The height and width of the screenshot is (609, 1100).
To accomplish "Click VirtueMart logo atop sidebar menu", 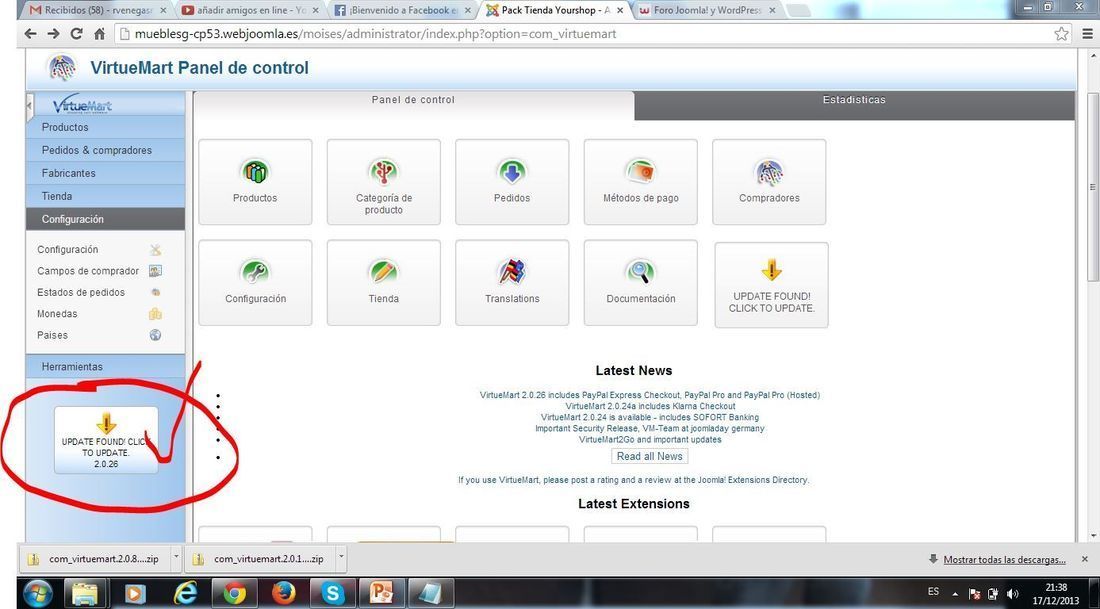I will [82, 105].
